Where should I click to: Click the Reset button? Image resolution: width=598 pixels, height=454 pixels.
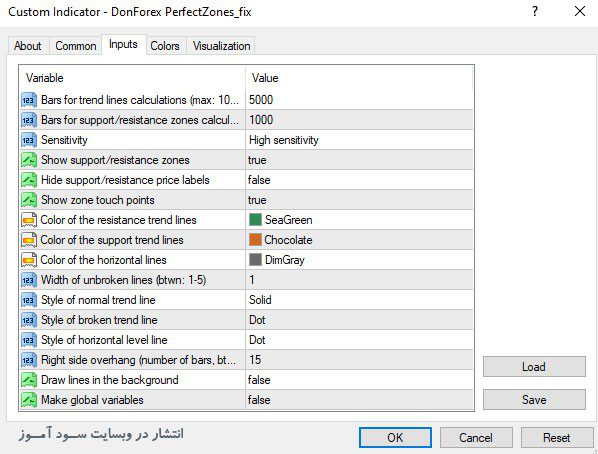[x=557, y=438]
